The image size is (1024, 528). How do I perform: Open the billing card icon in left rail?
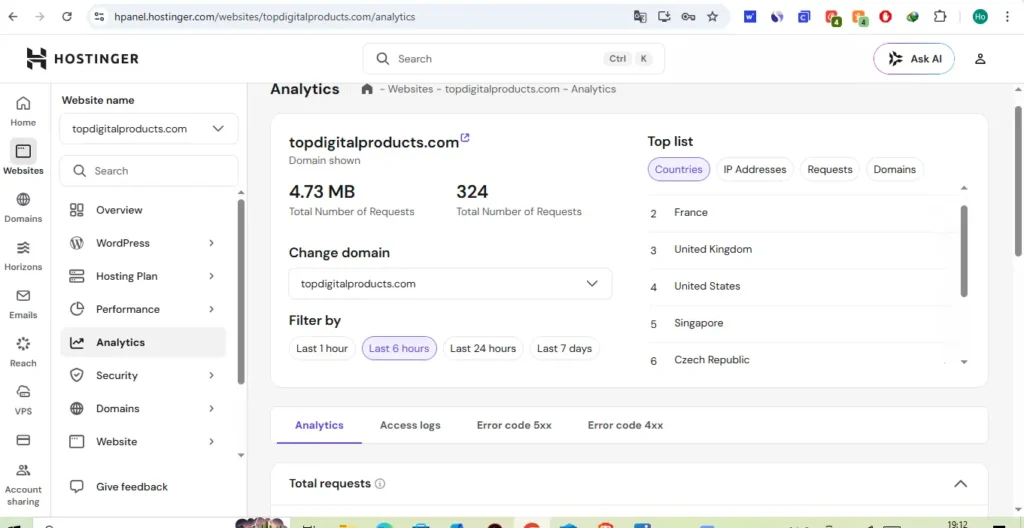(23, 440)
